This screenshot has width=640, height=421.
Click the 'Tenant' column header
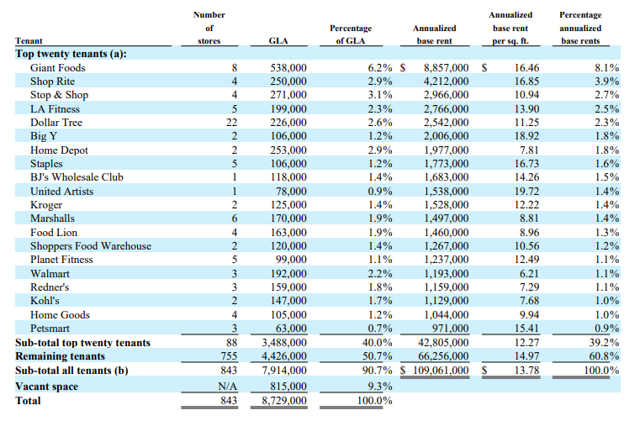[x=29, y=41]
